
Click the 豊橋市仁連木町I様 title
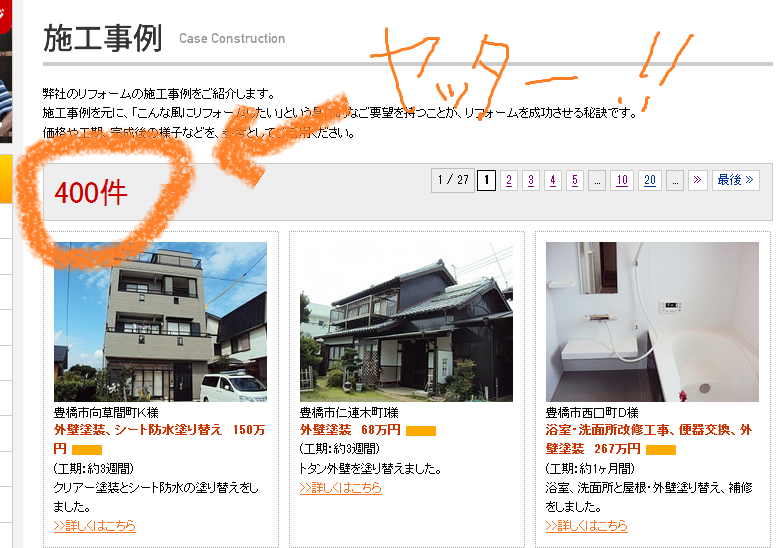[x=349, y=412]
